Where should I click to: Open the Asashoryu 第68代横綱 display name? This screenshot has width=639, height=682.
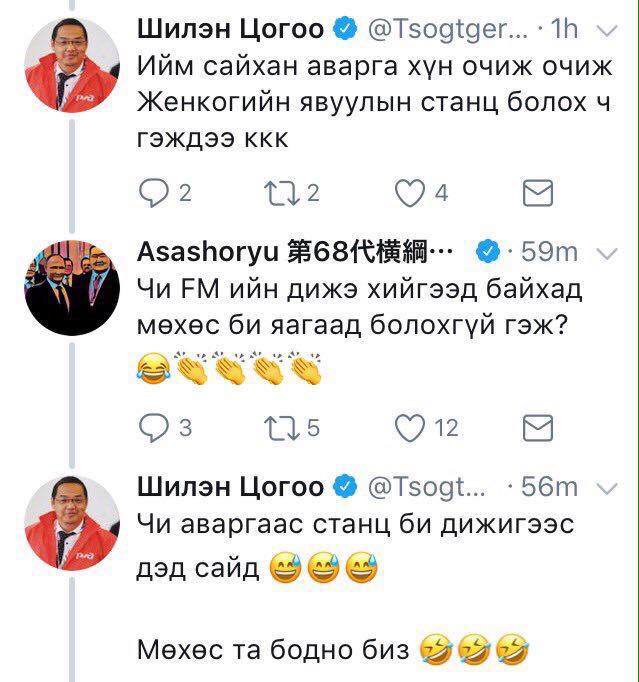tap(294, 252)
